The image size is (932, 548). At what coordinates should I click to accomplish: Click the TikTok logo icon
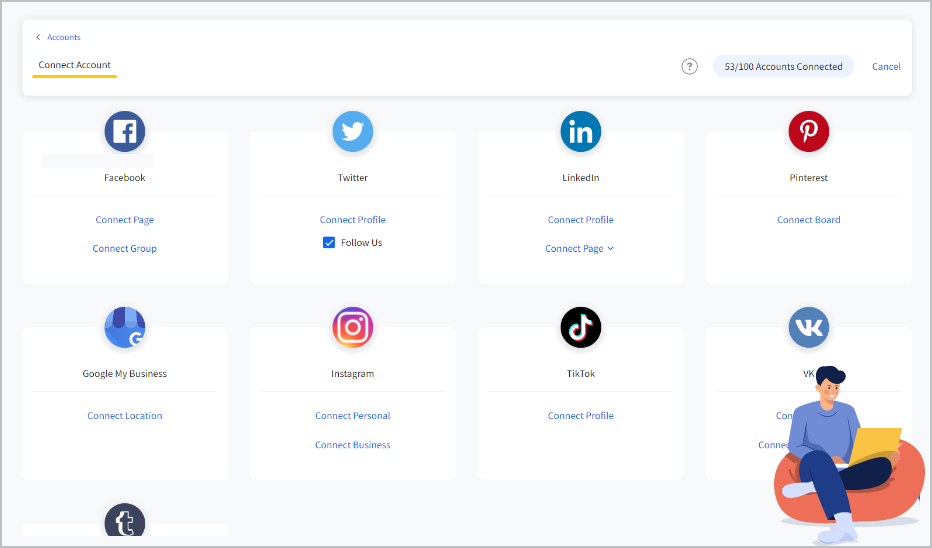click(581, 327)
